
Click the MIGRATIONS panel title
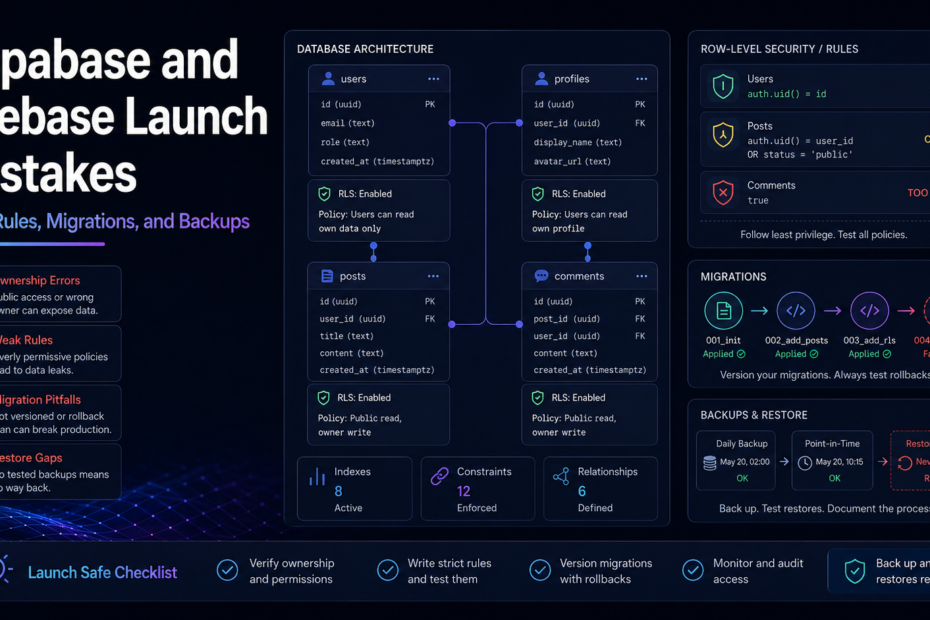[x=733, y=277]
